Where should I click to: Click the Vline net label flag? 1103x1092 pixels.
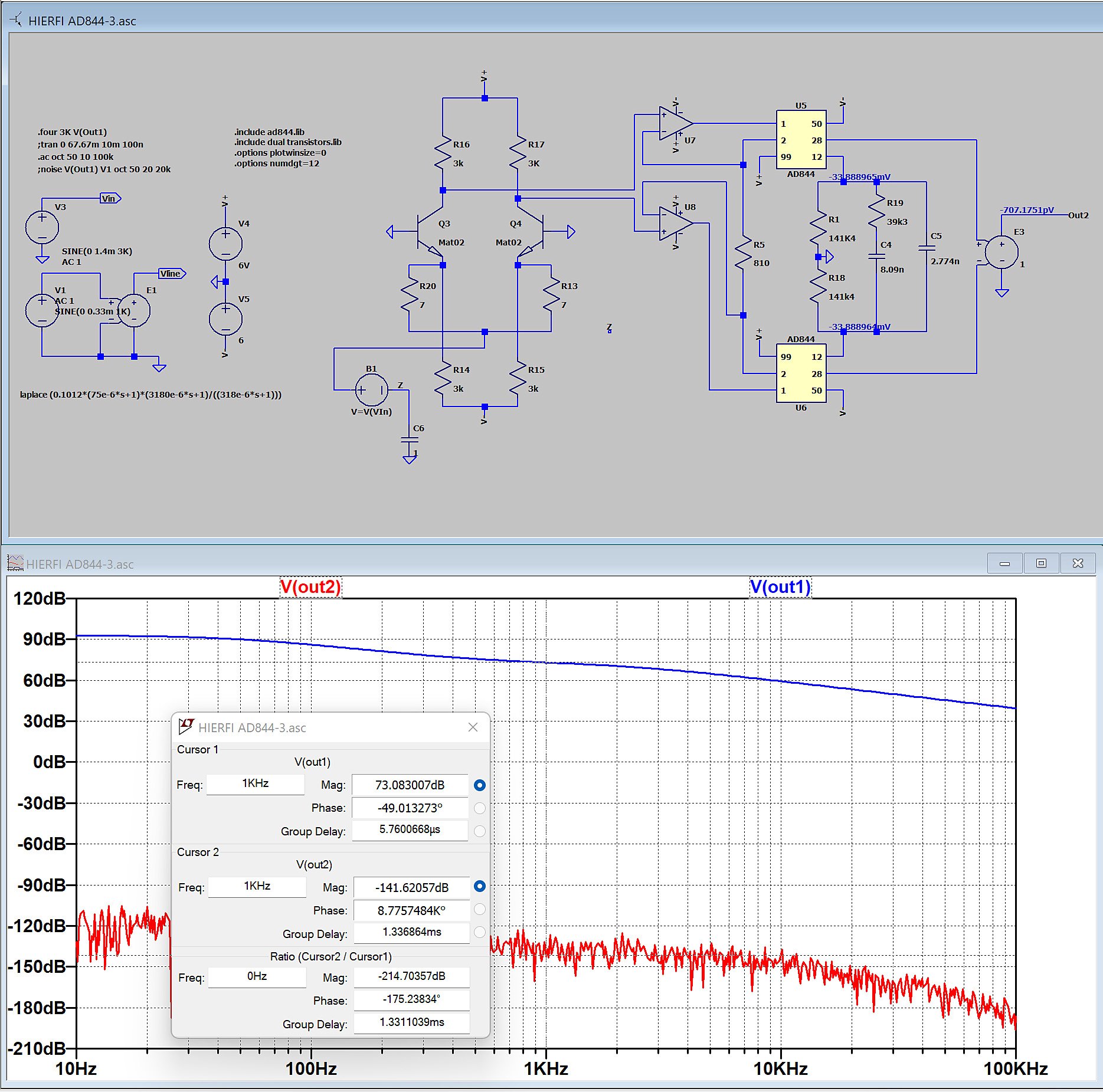[x=172, y=273]
